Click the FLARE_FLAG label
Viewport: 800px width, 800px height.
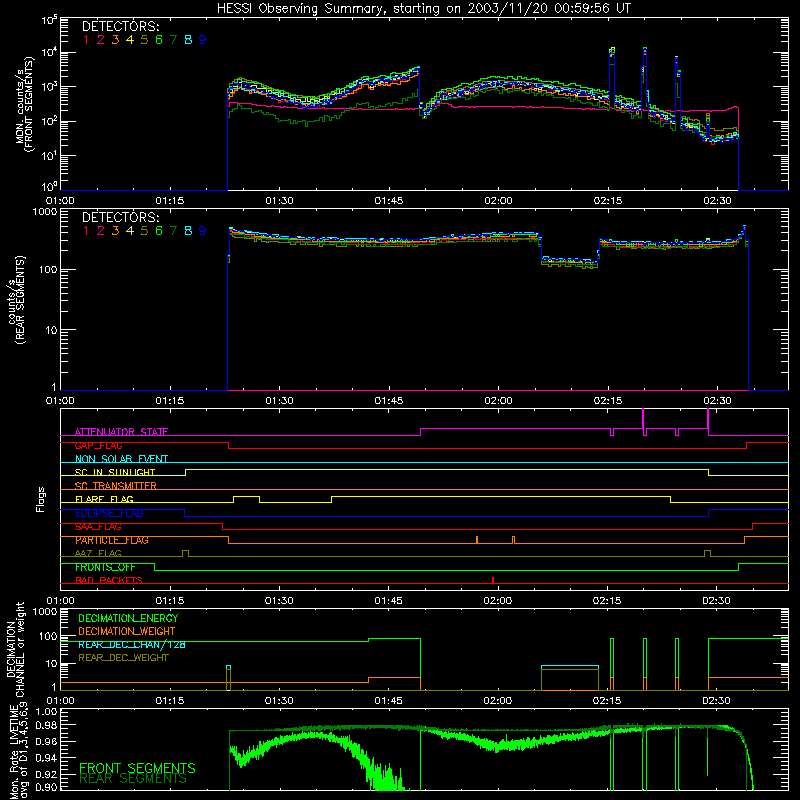click(104, 499)
